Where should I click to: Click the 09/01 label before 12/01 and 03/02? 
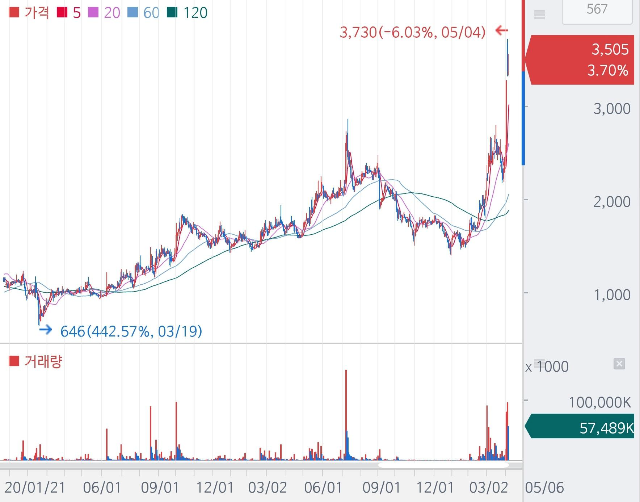[160, 487]
